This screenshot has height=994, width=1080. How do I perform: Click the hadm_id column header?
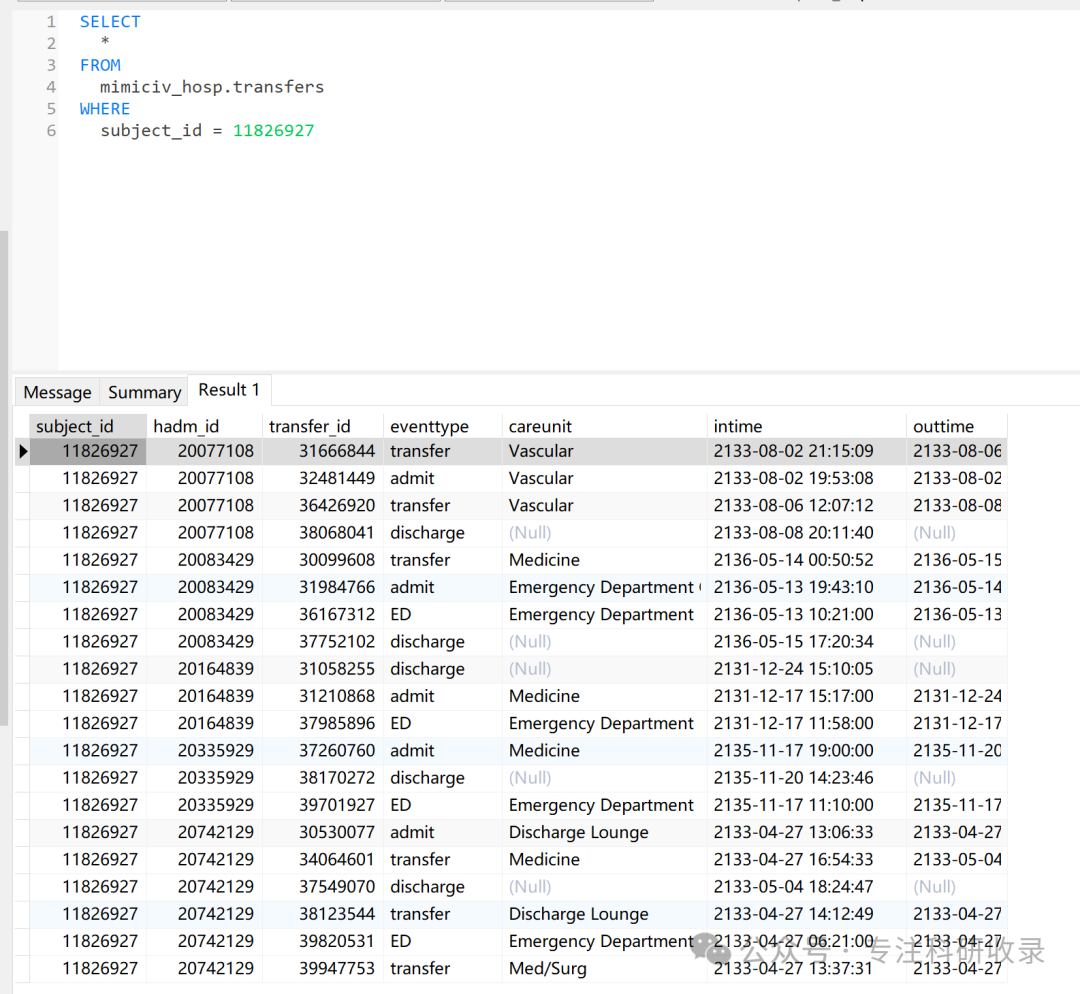[x=204, y=426]
